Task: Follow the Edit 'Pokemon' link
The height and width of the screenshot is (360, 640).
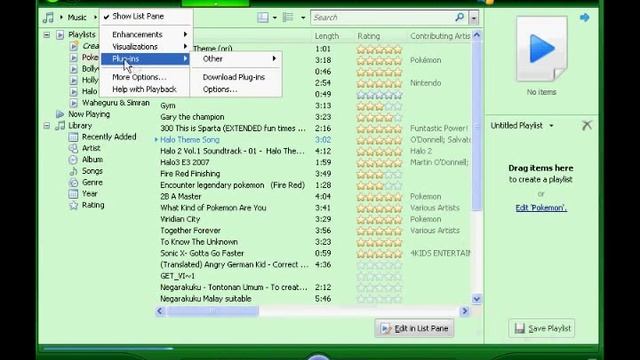Action: (x=541, y=208)
